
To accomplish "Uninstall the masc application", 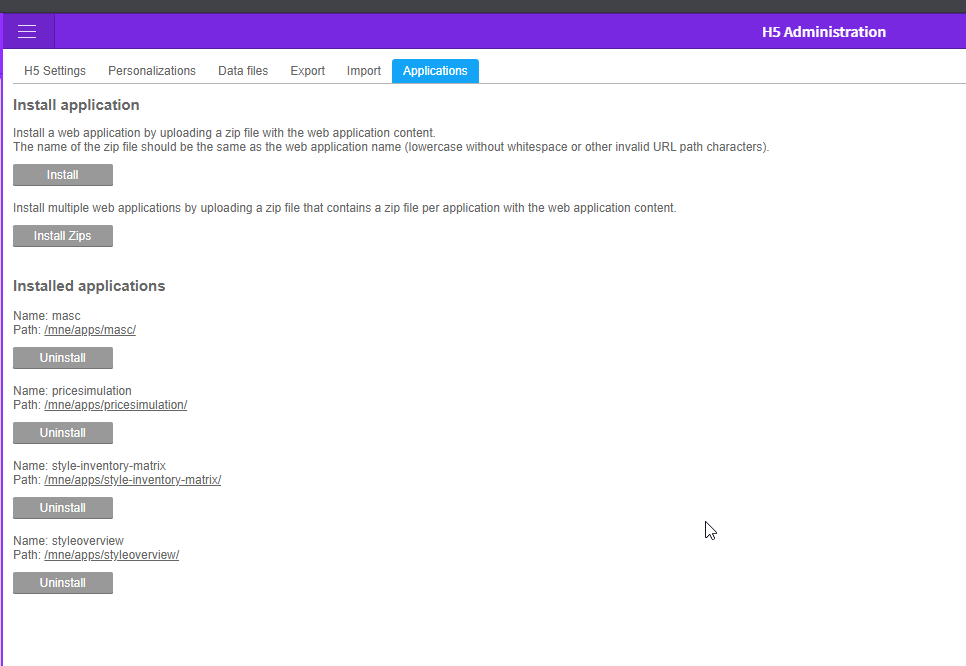I will click(63, 358).
